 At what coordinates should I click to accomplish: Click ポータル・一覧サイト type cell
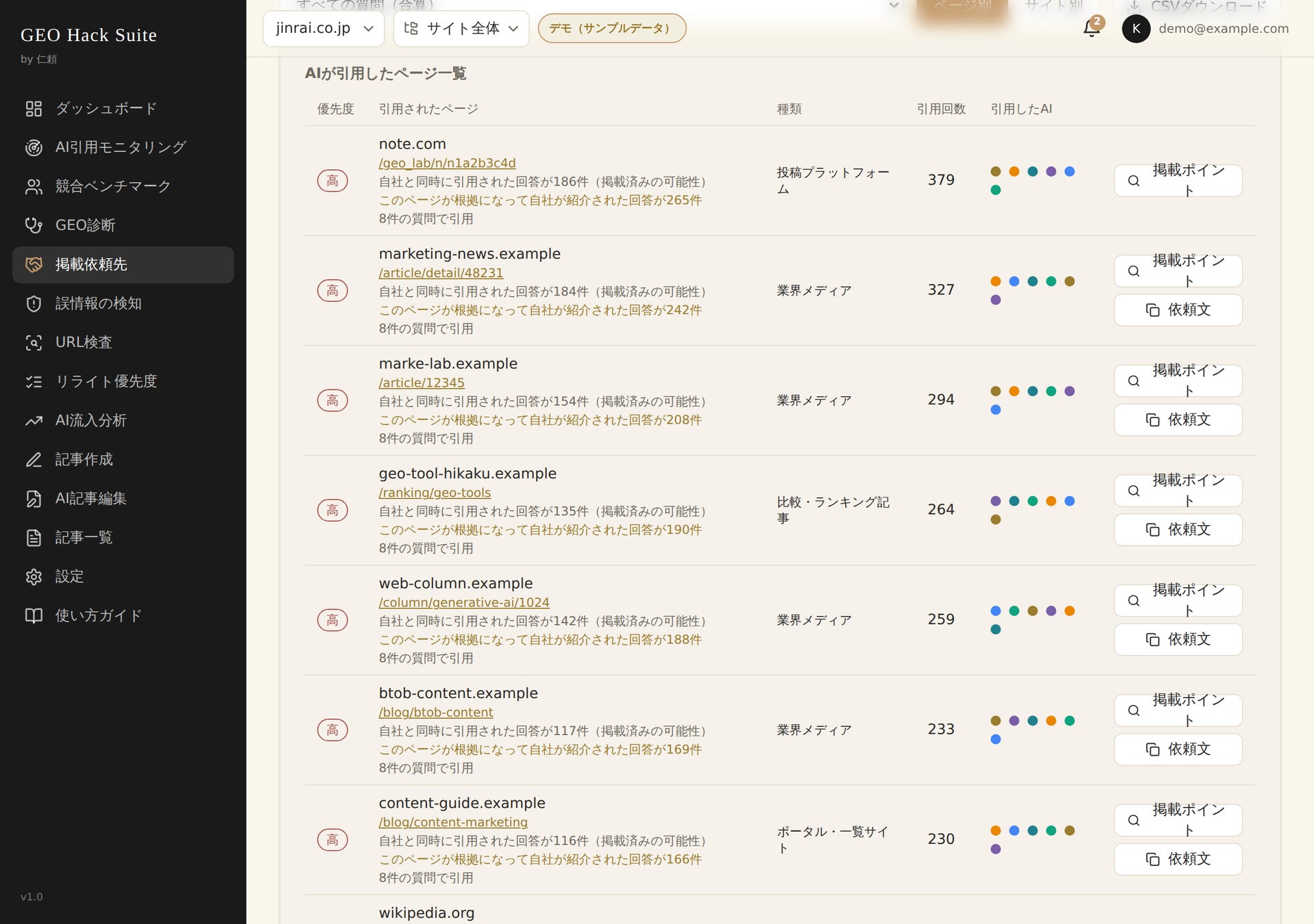pyautogui.click(x=833, y=840)
